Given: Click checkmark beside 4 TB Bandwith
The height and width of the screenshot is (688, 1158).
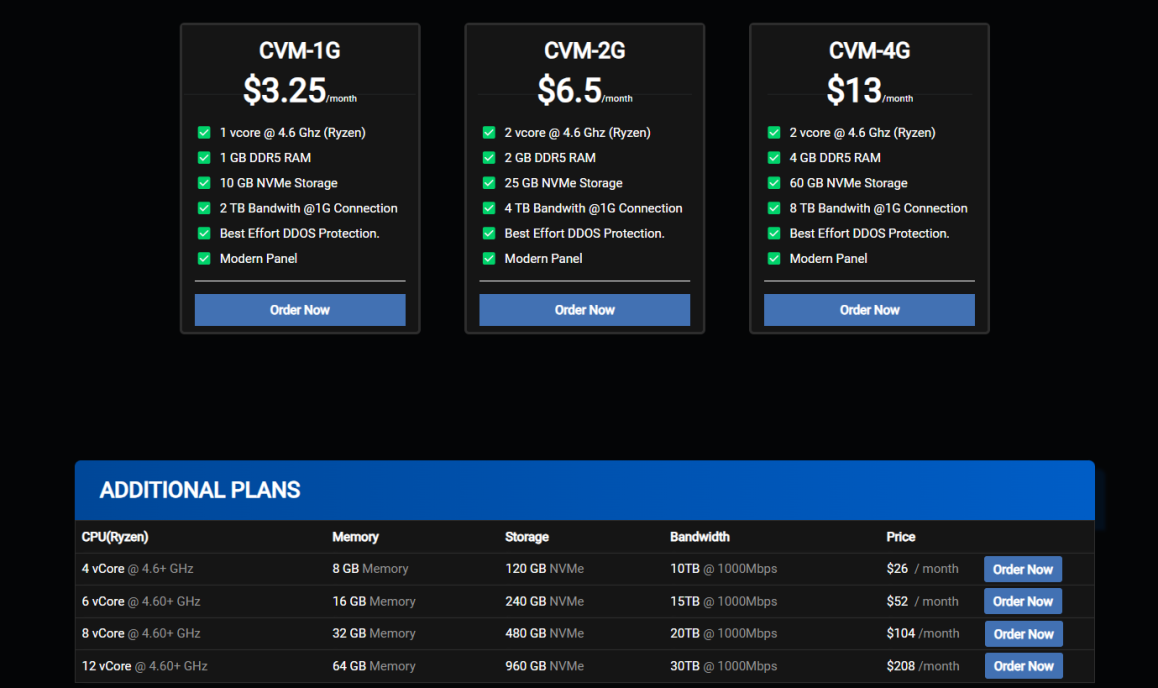Looking at the screenshot, I should (x=489, y=208).
